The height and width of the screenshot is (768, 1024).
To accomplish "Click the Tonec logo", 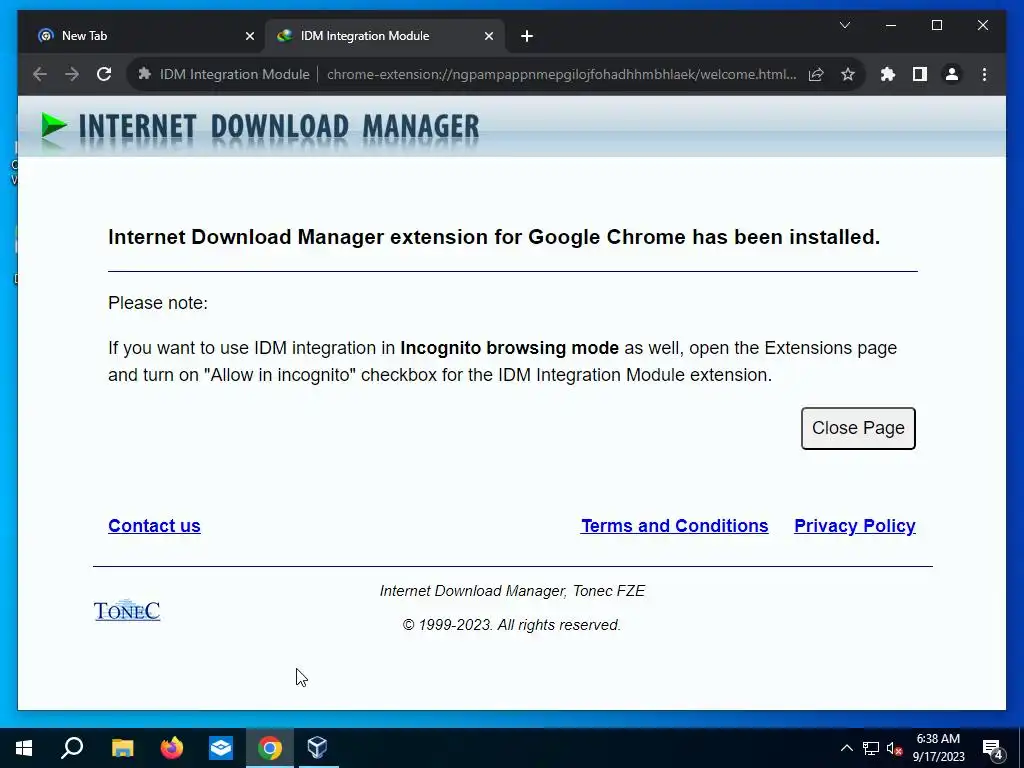I will click(x=127, y=611).
